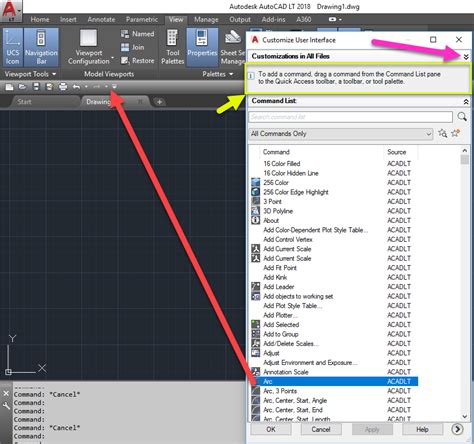Click Create a new command icon

pyautogui.click(x=455, y=133)
